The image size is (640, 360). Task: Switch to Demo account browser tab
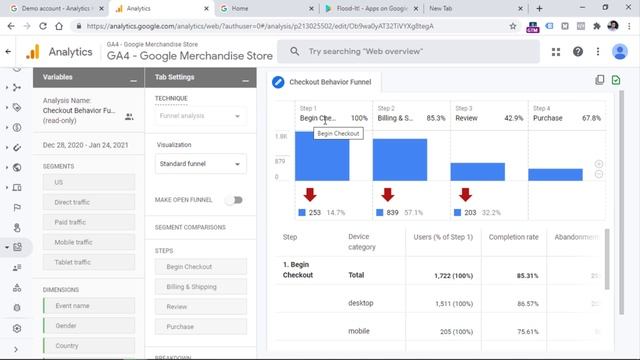click(x=57, y=8)
